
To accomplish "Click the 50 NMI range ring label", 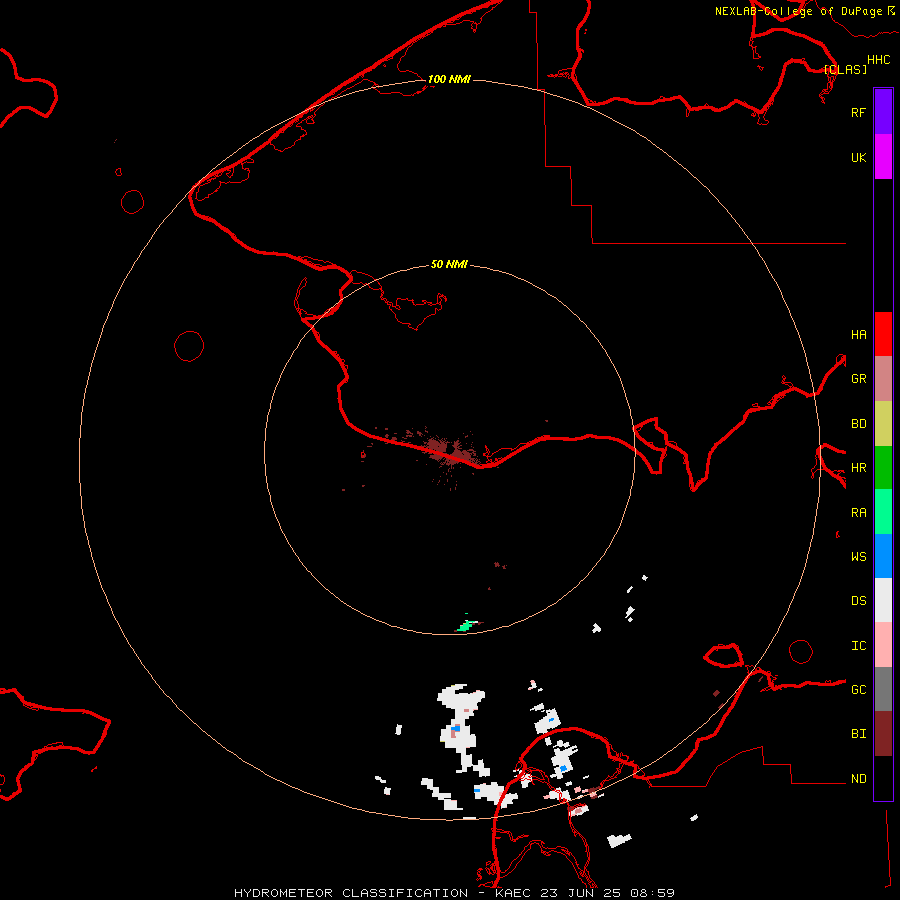I will [449, 264].
